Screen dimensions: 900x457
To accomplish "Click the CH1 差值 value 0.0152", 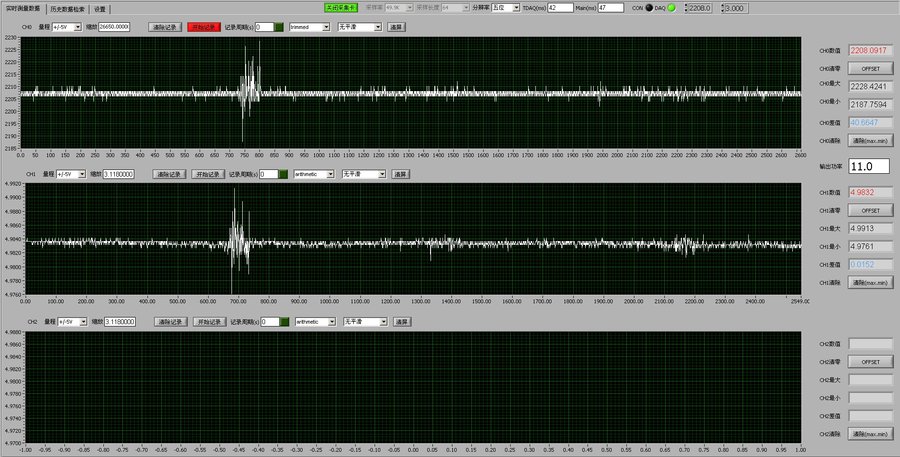I will 871,264.
